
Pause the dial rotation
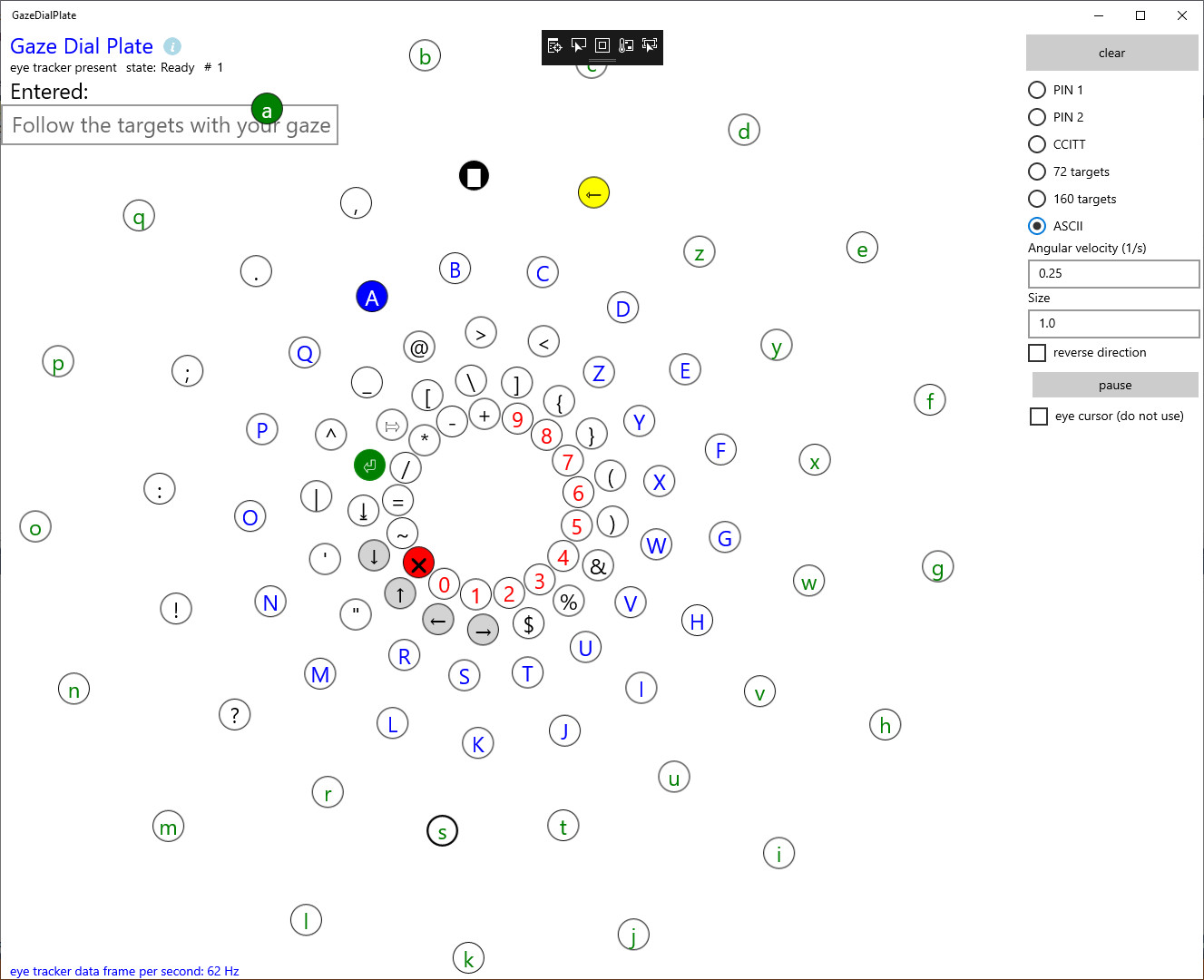tap(1115, 385)
